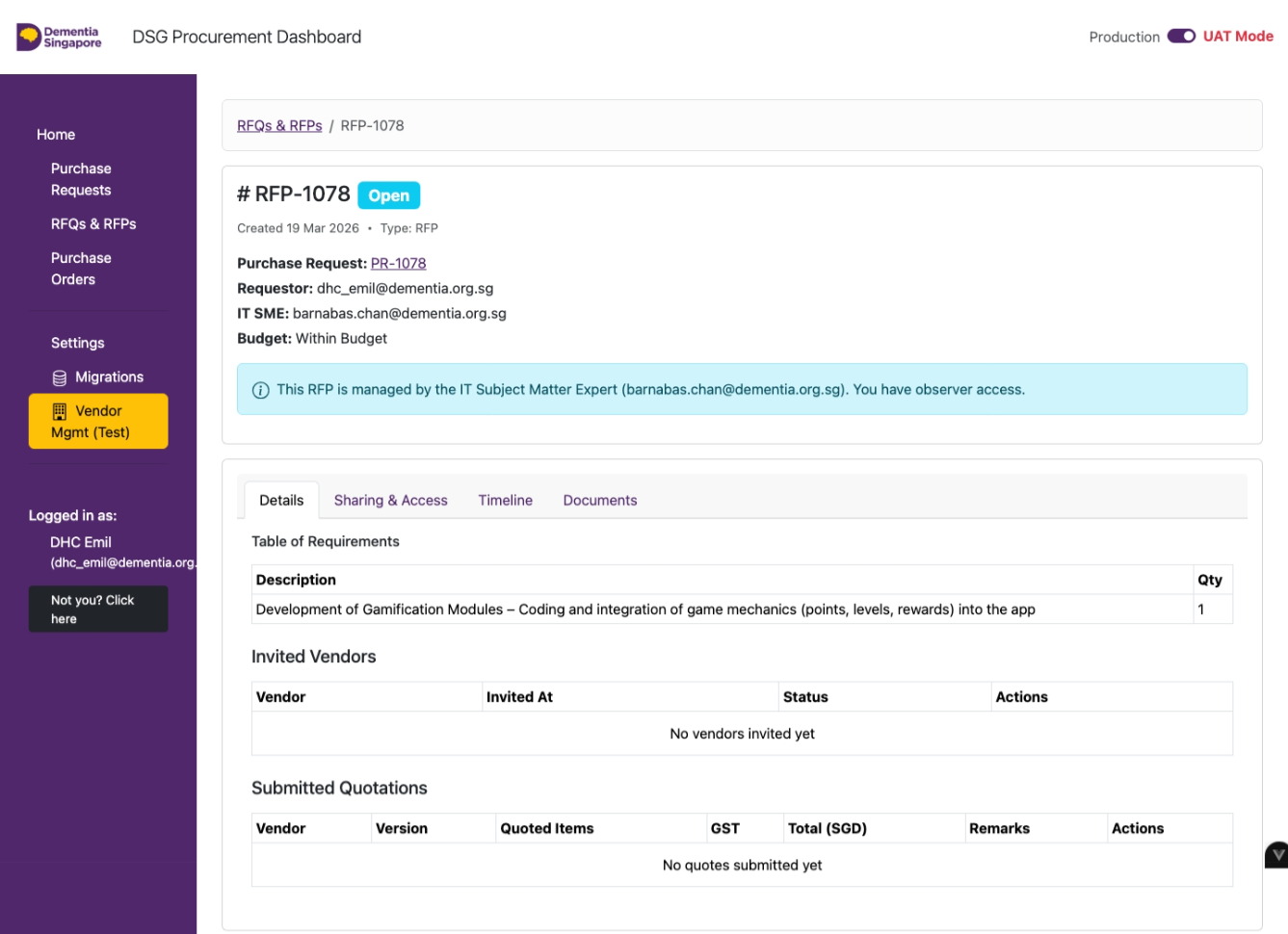This screenshot has height=934, width=1288.
Task: Open RFQs & RFPs in the sidebar
Action: tap(93, 224)
